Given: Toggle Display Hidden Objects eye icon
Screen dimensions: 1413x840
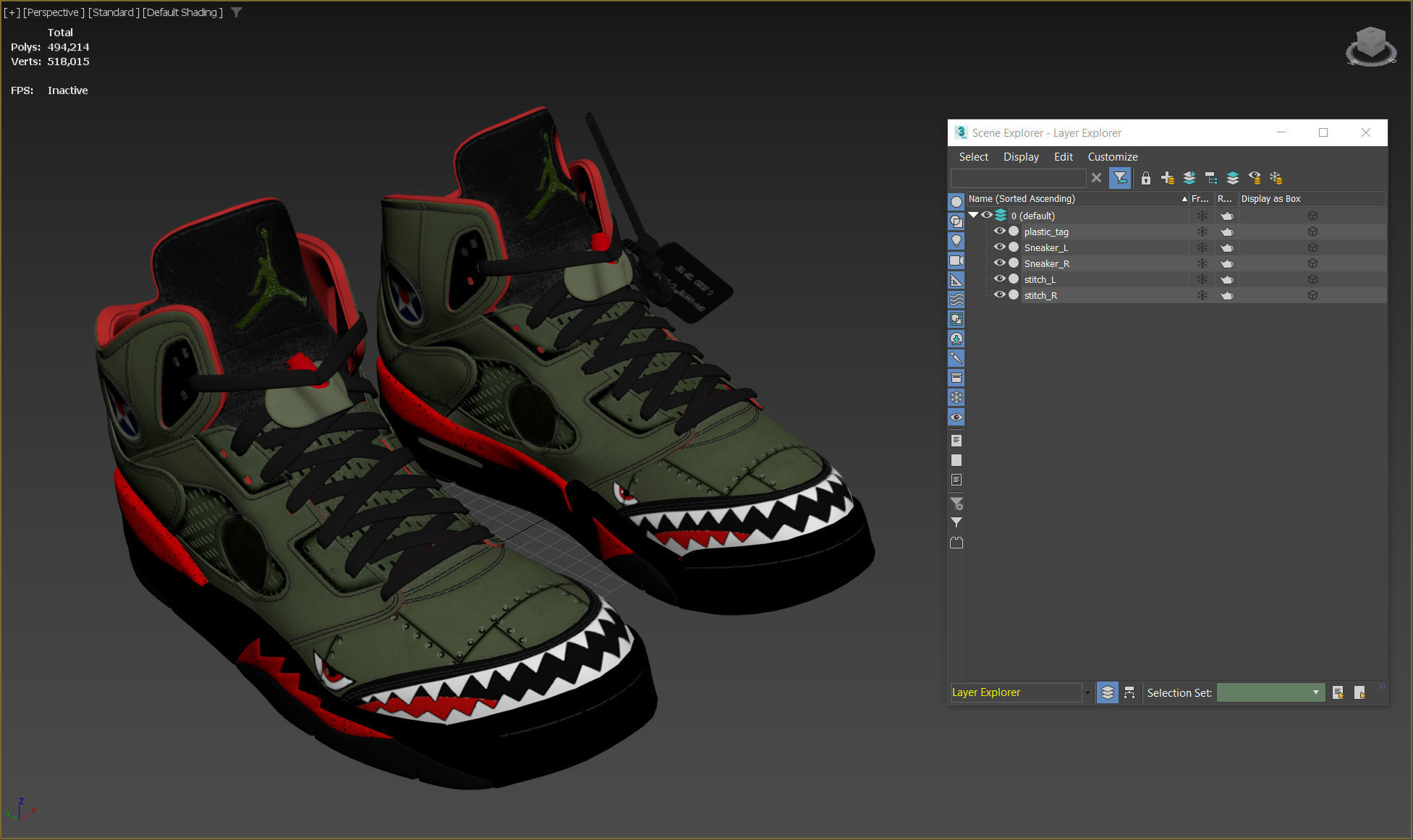Looking at the screenshot, I should pyautogui.click(x=956, y=417).
